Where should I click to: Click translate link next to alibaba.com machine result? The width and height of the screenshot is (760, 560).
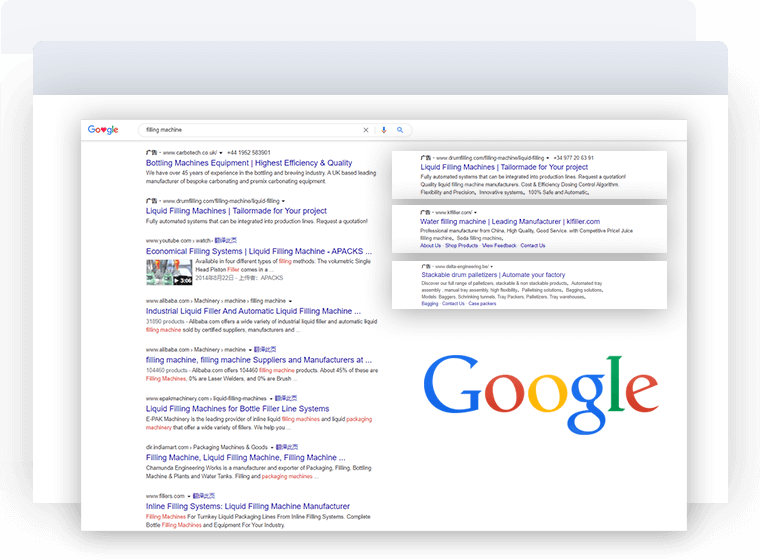point(265,350)
